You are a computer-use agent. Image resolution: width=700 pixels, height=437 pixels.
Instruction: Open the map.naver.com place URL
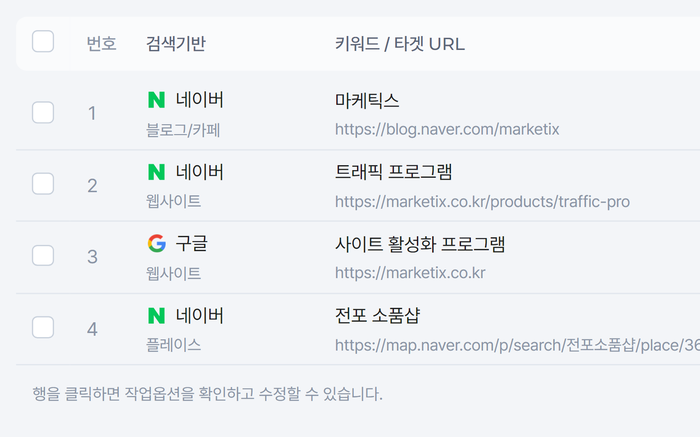coord(517,345)
